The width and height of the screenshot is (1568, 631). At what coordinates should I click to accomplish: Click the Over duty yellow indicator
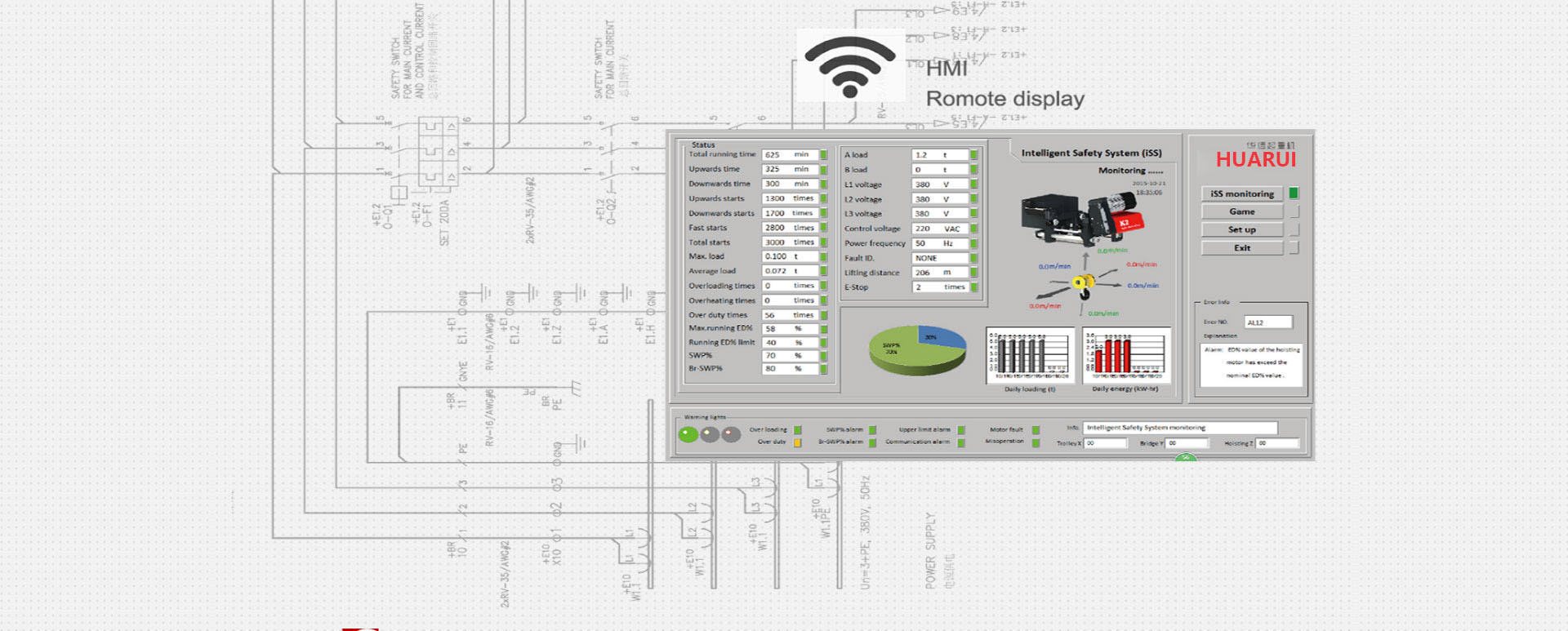[x=797, y=442]
